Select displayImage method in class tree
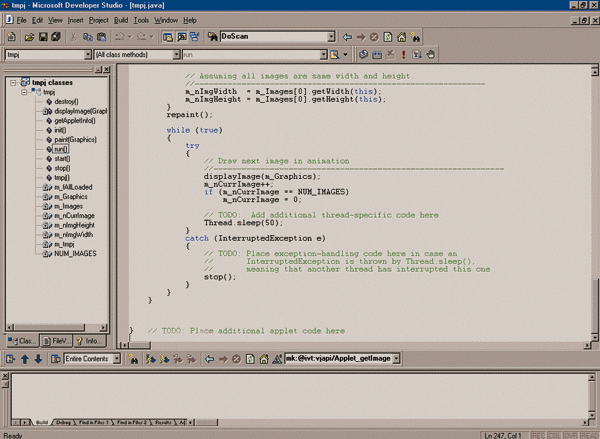Viewport: 600px width, 439px height. tap(81, 111)
